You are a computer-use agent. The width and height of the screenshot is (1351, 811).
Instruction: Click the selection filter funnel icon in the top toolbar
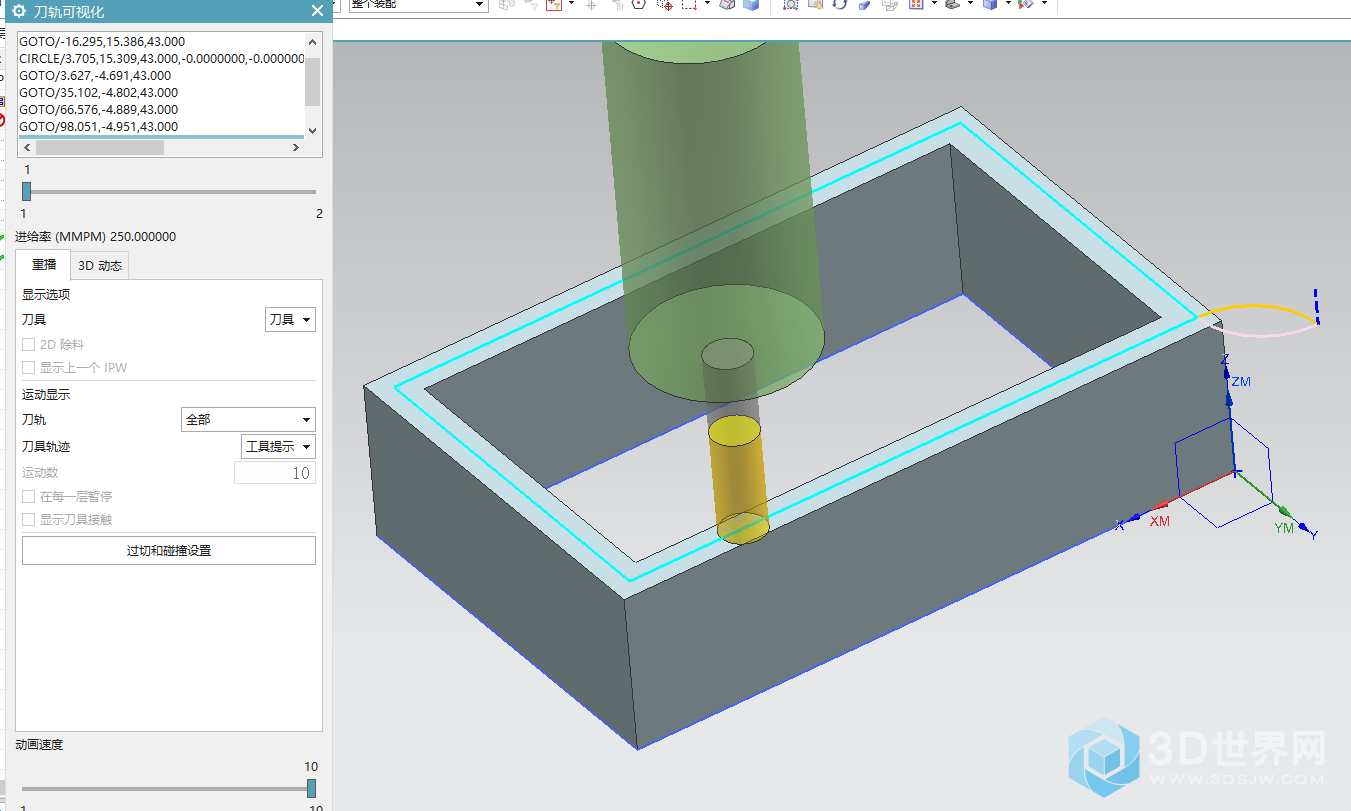553,5
